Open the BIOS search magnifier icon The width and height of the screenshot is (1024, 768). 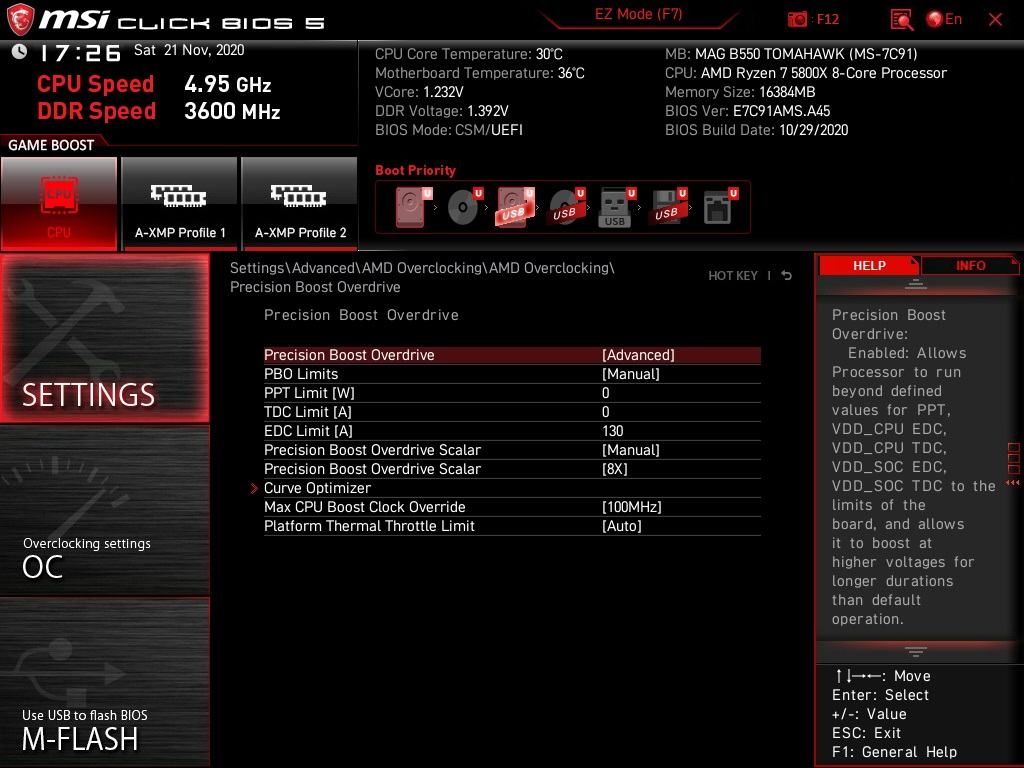click(902, 20)
